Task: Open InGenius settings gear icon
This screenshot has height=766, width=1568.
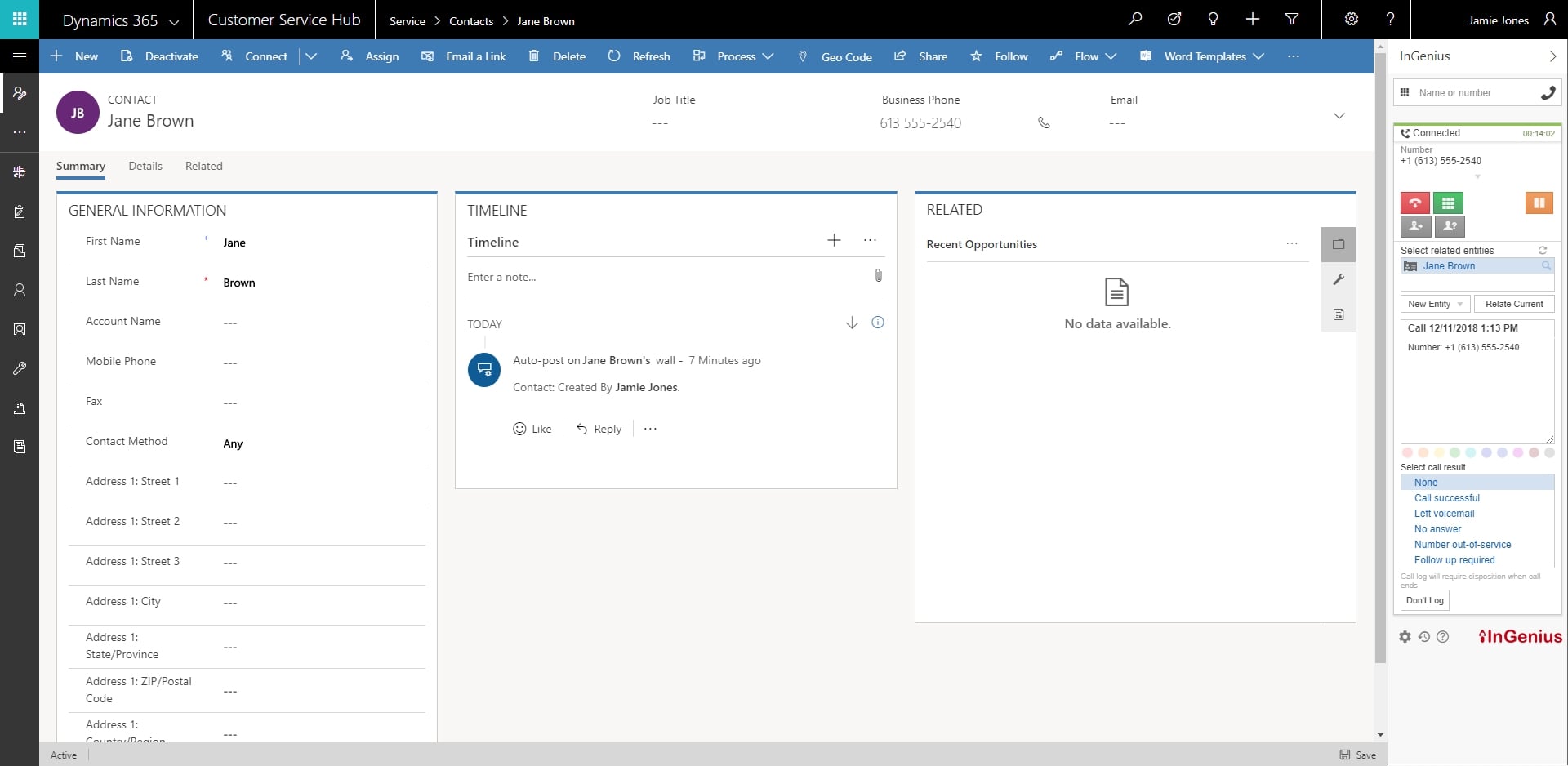Action: tap(1405, 637)
